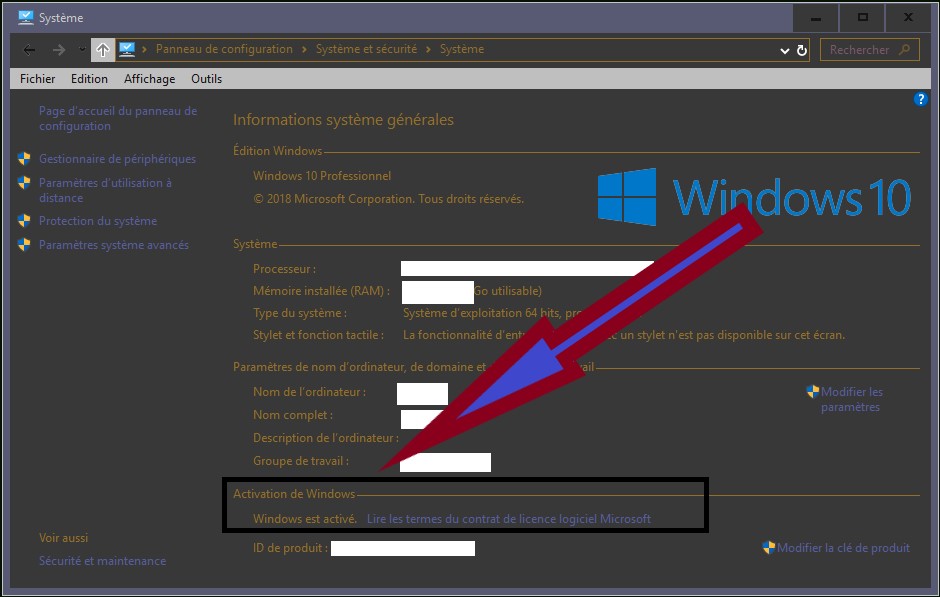Click shield icon beside Modifier les paramètres
940x597 pixels.
pyautogui.click(x=813, y=391)
